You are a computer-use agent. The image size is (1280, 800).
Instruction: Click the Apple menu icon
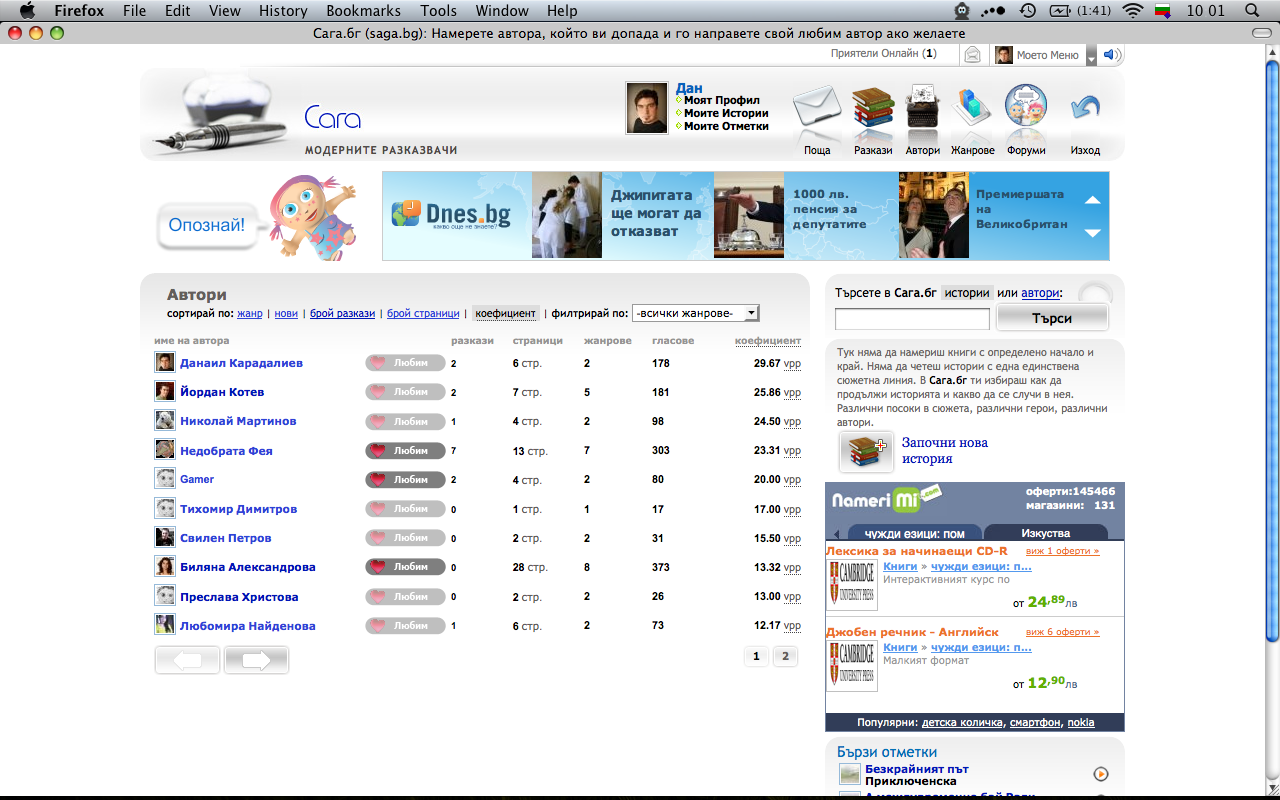point(27,11)
